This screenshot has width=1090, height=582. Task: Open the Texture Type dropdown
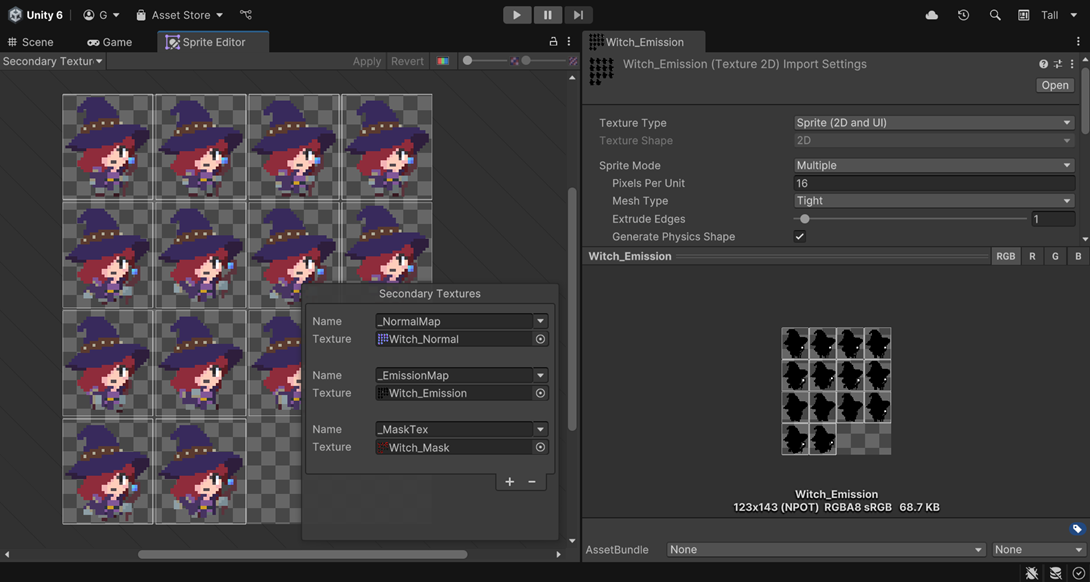click(934, 123)
